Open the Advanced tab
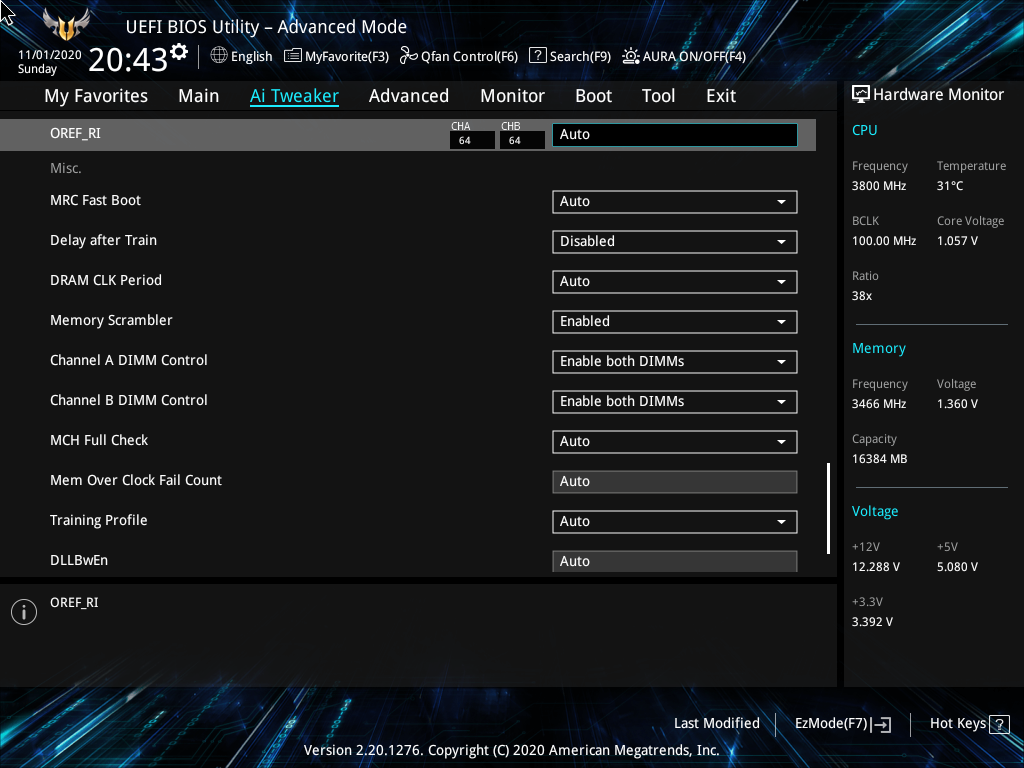 pyautogui.click(x=409, y=96)
